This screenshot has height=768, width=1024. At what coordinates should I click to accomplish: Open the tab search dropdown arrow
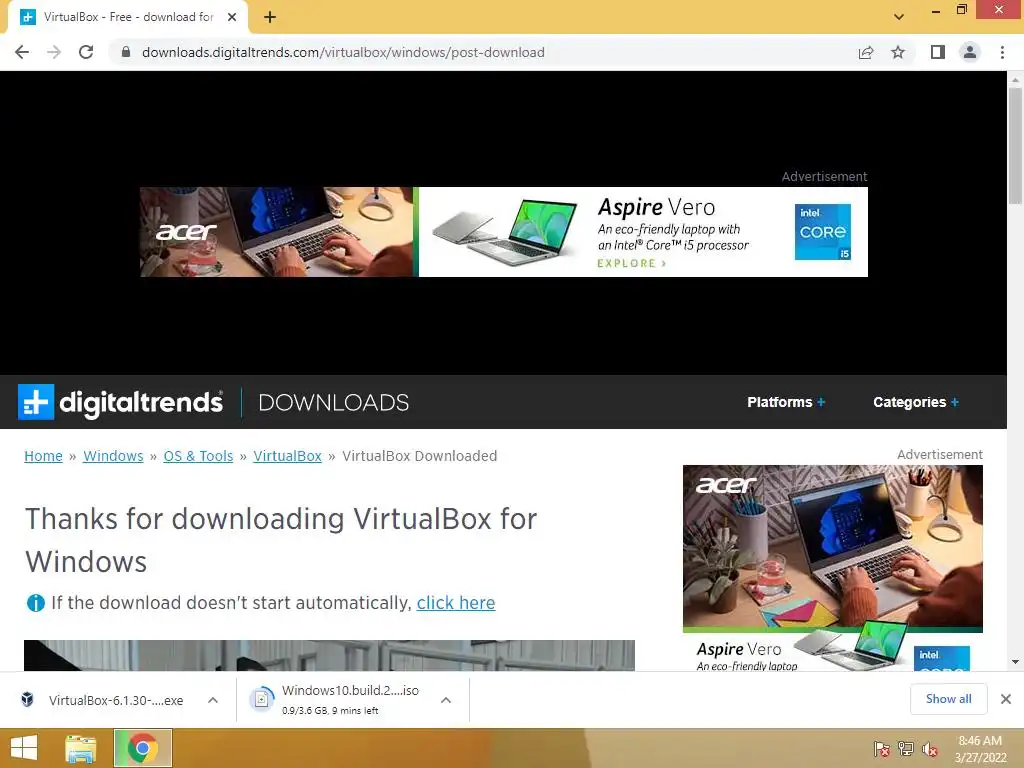(899, 17)
